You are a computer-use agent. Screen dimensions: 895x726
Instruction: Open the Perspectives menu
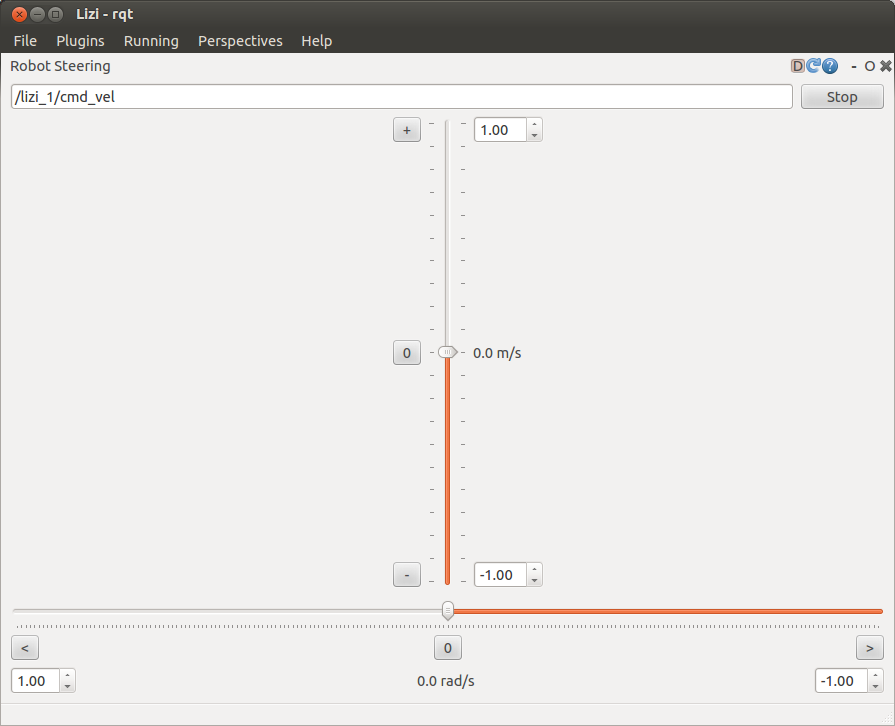240,41
